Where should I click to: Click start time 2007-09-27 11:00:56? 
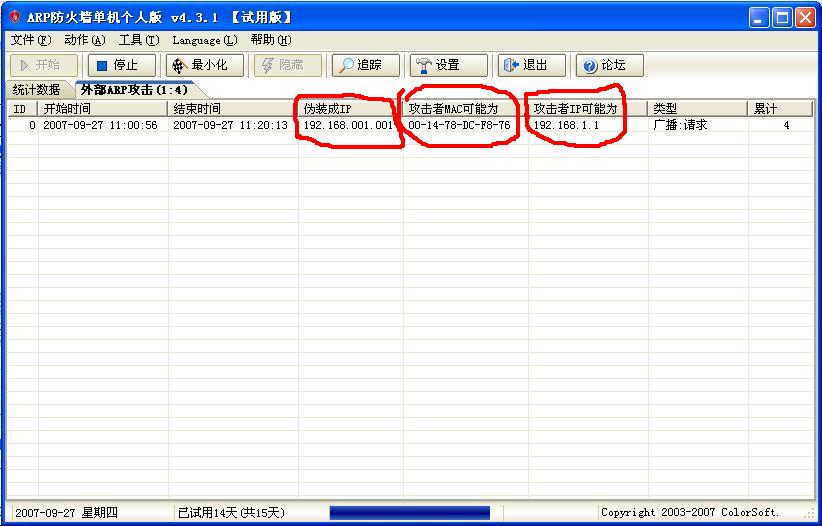click(x=100, y=125)
